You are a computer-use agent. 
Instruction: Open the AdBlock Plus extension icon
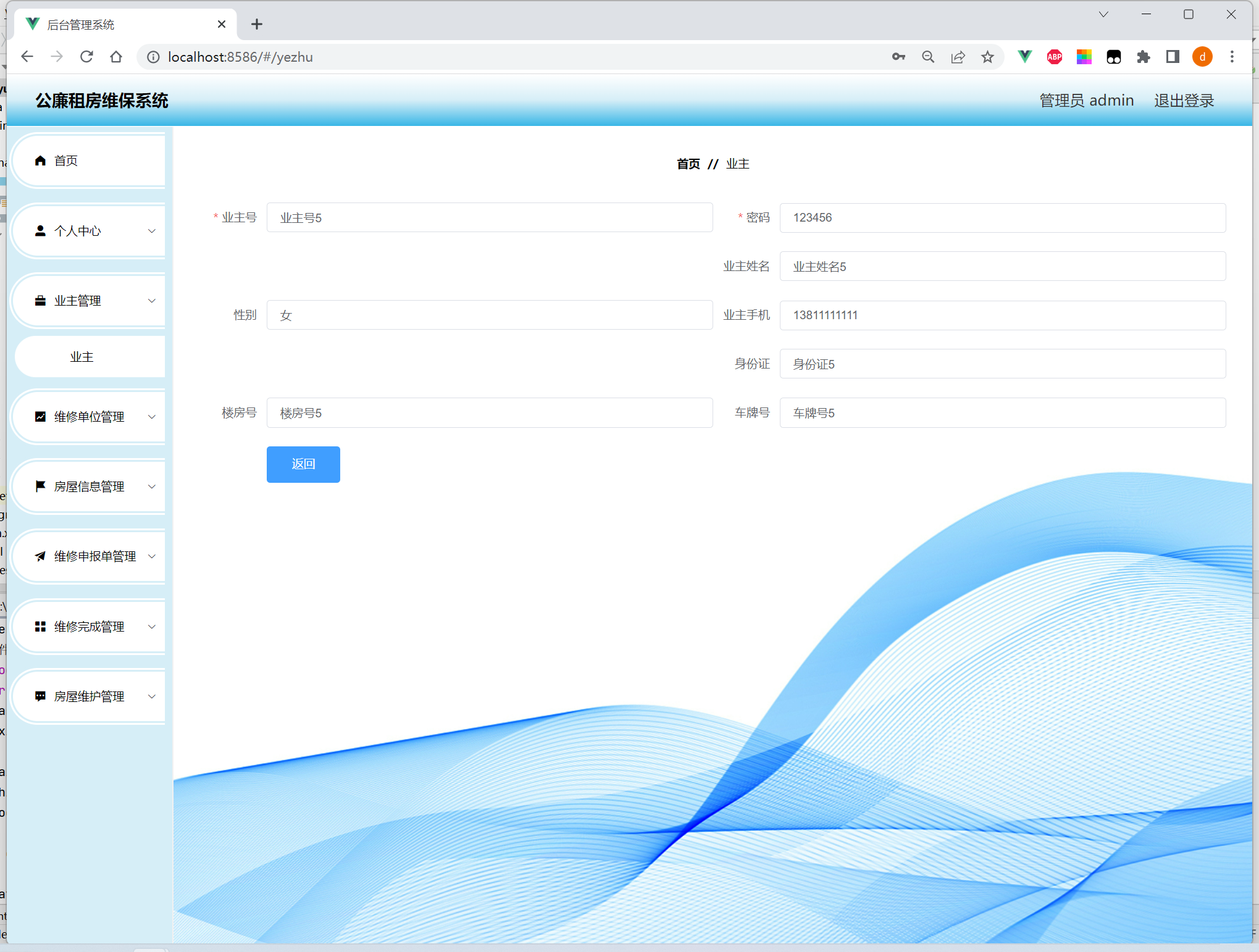coord(1054,57)
